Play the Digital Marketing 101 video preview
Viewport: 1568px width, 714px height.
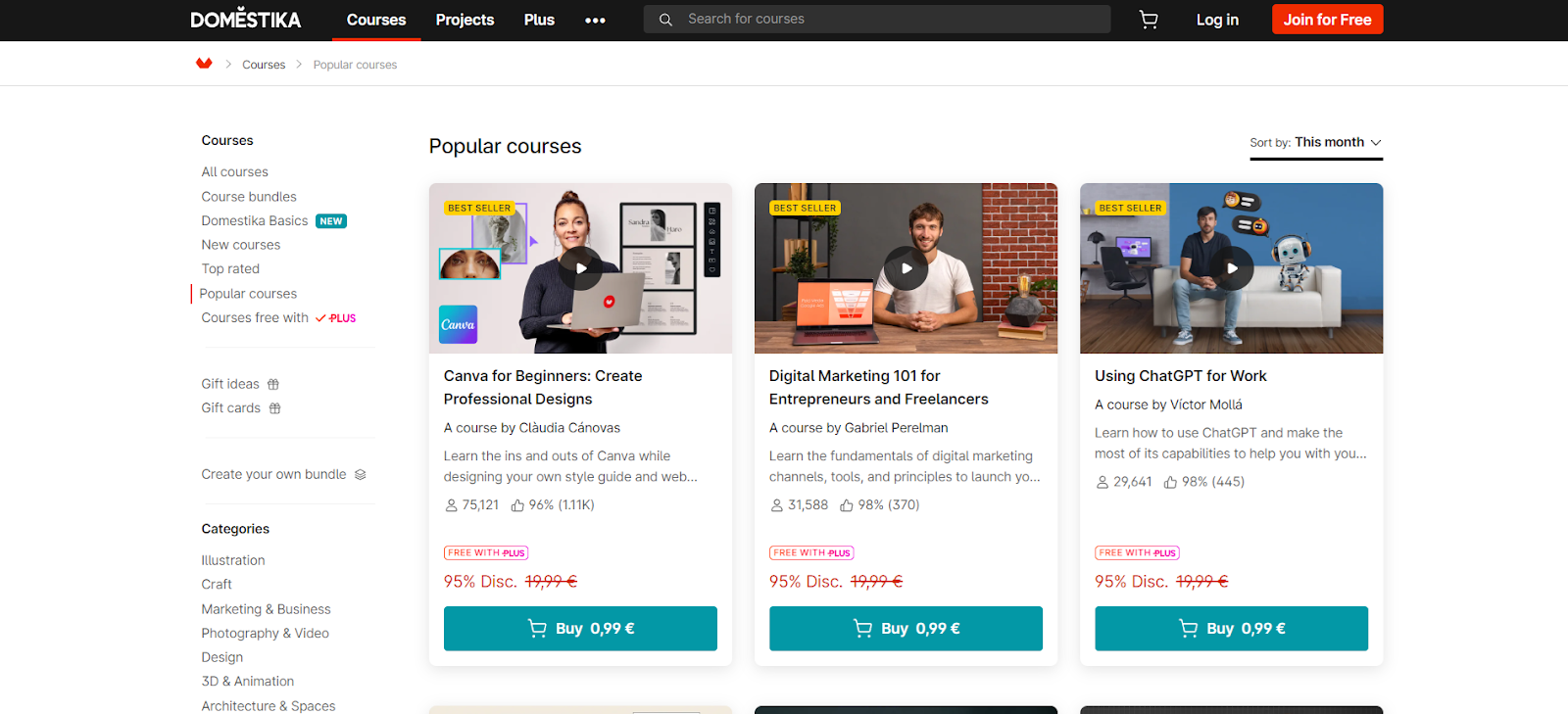(x=906, y=268)
